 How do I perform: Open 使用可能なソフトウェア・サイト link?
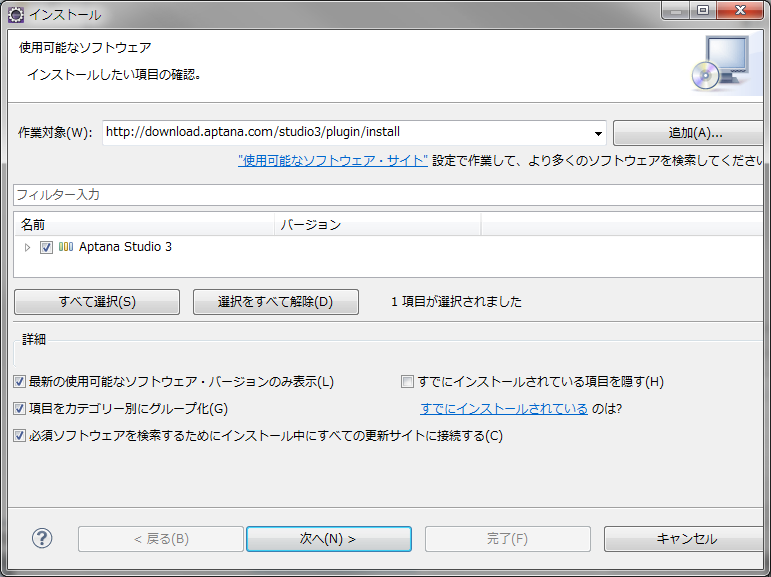[333, 160]
